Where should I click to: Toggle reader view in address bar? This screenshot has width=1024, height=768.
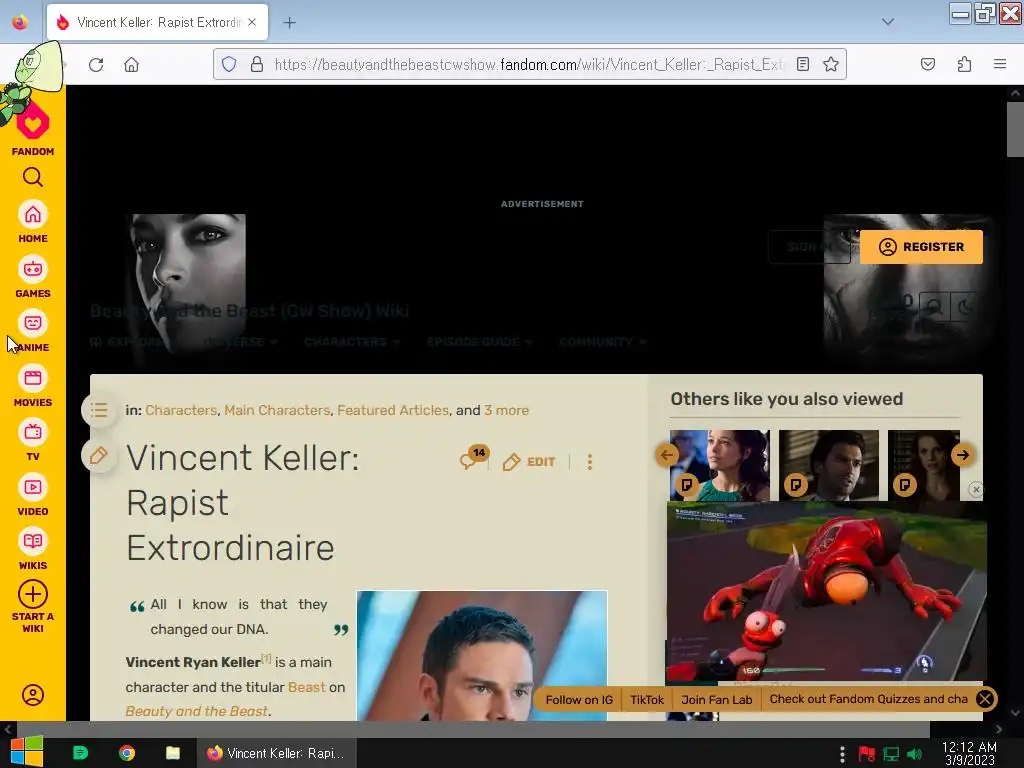click(x=803, y=64)
